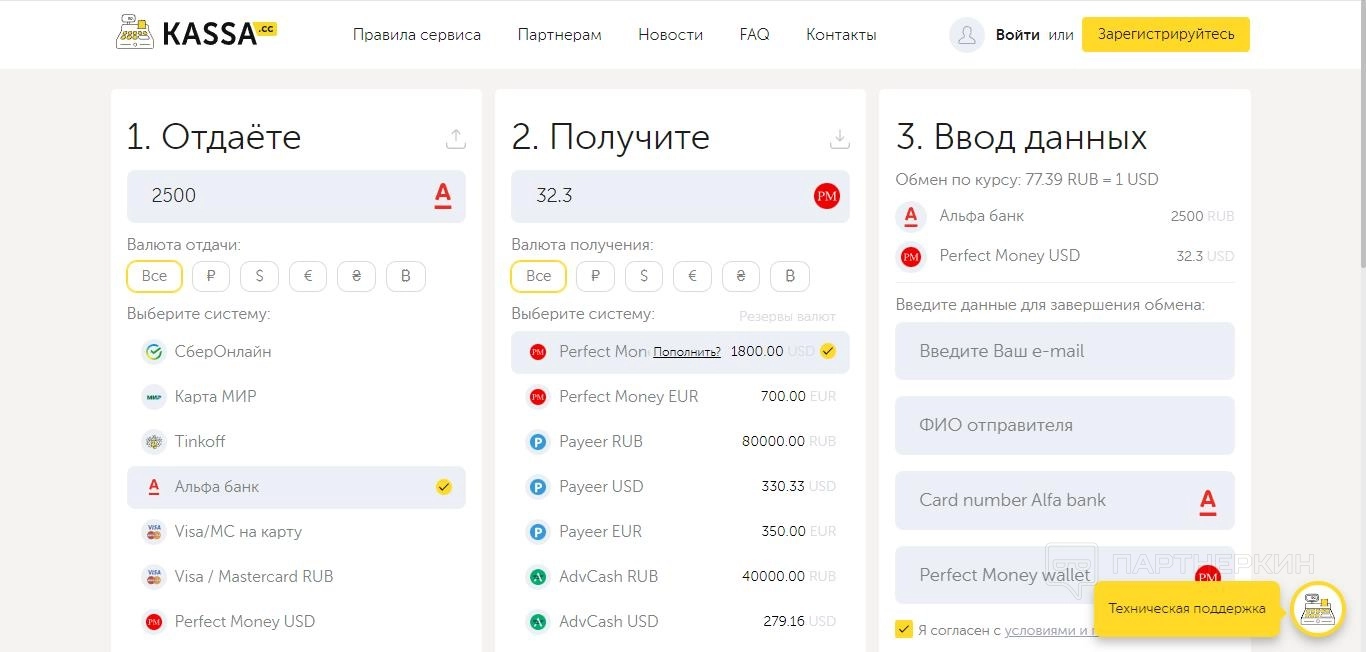This screenshot has width=1366, height=652.
Task: Select dollar $ filter under Валюта отдачи
Action: (x=260, y=276)
